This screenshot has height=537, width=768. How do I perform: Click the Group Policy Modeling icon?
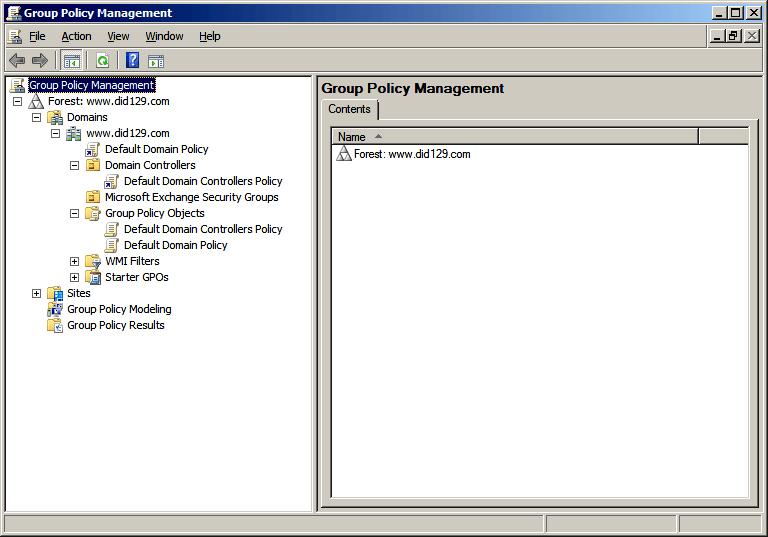[55, 310]
